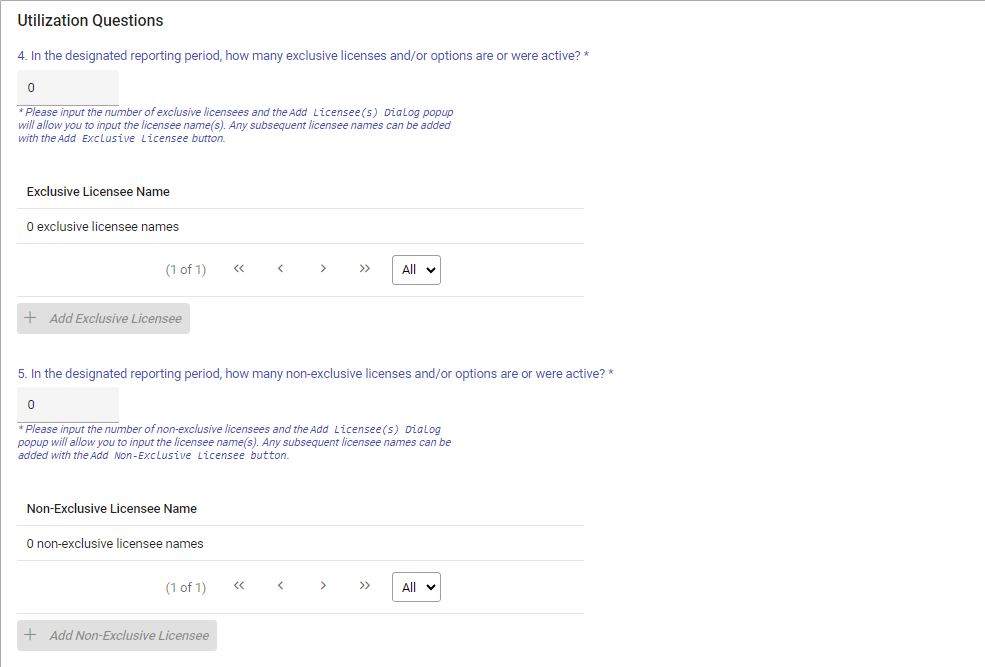Go to first page of non-exclusive licensee table
The image size is (985, 667).
coord(239,586)
